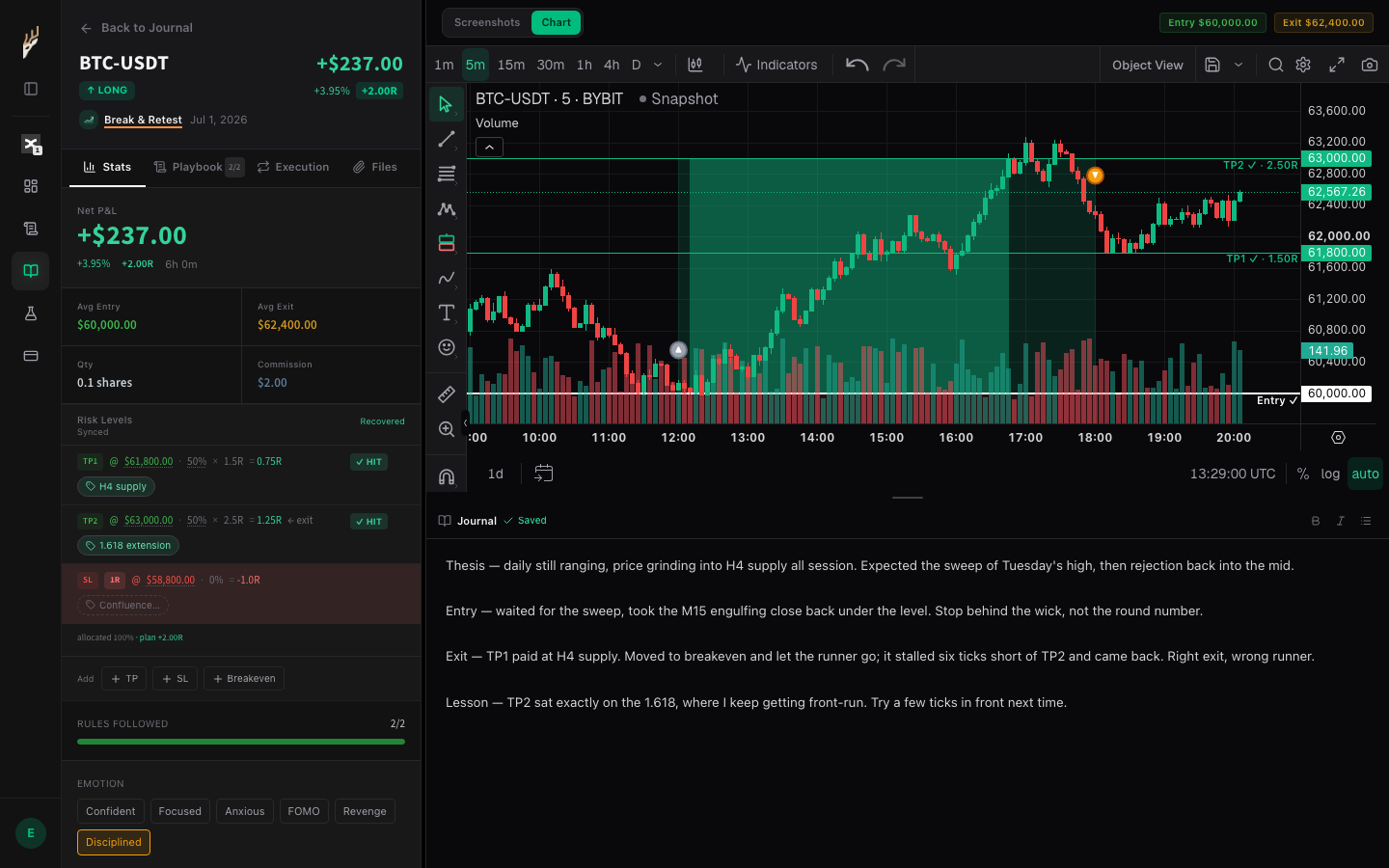Open the Journal book icon in sidebar
1389x868 pixels.
coord(31,271)
